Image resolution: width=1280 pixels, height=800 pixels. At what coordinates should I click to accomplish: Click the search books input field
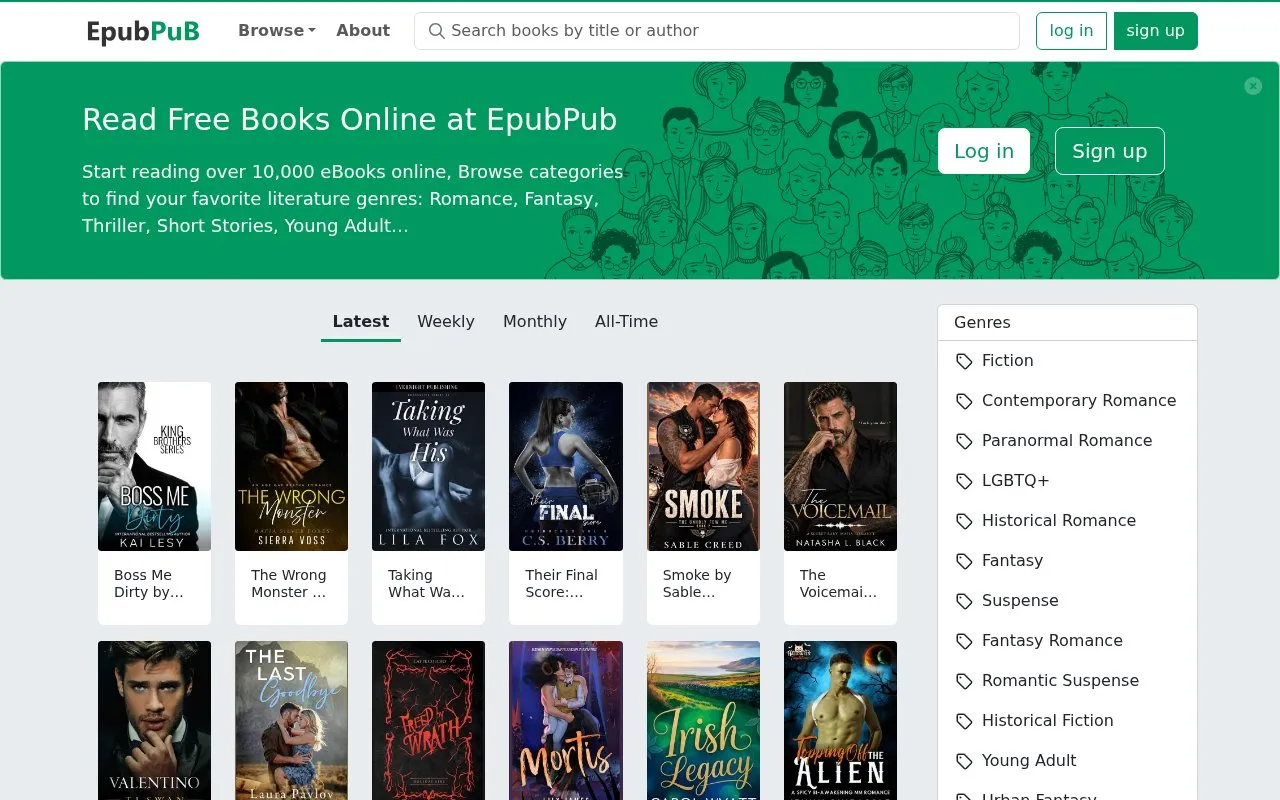pos(717,31)
